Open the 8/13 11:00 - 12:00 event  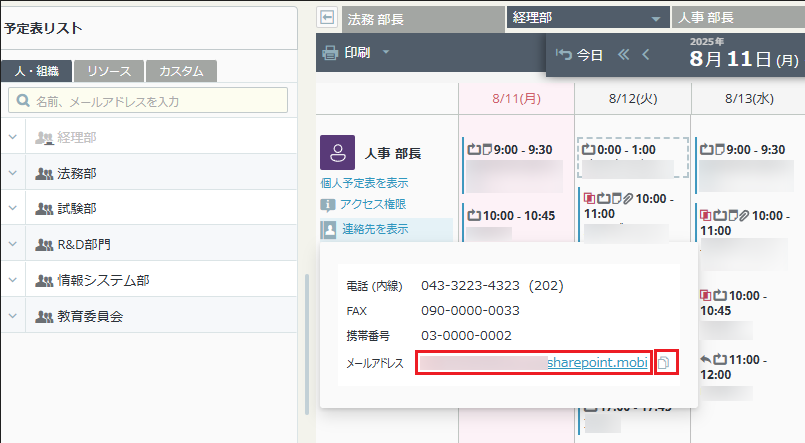[x=734, y=375]
